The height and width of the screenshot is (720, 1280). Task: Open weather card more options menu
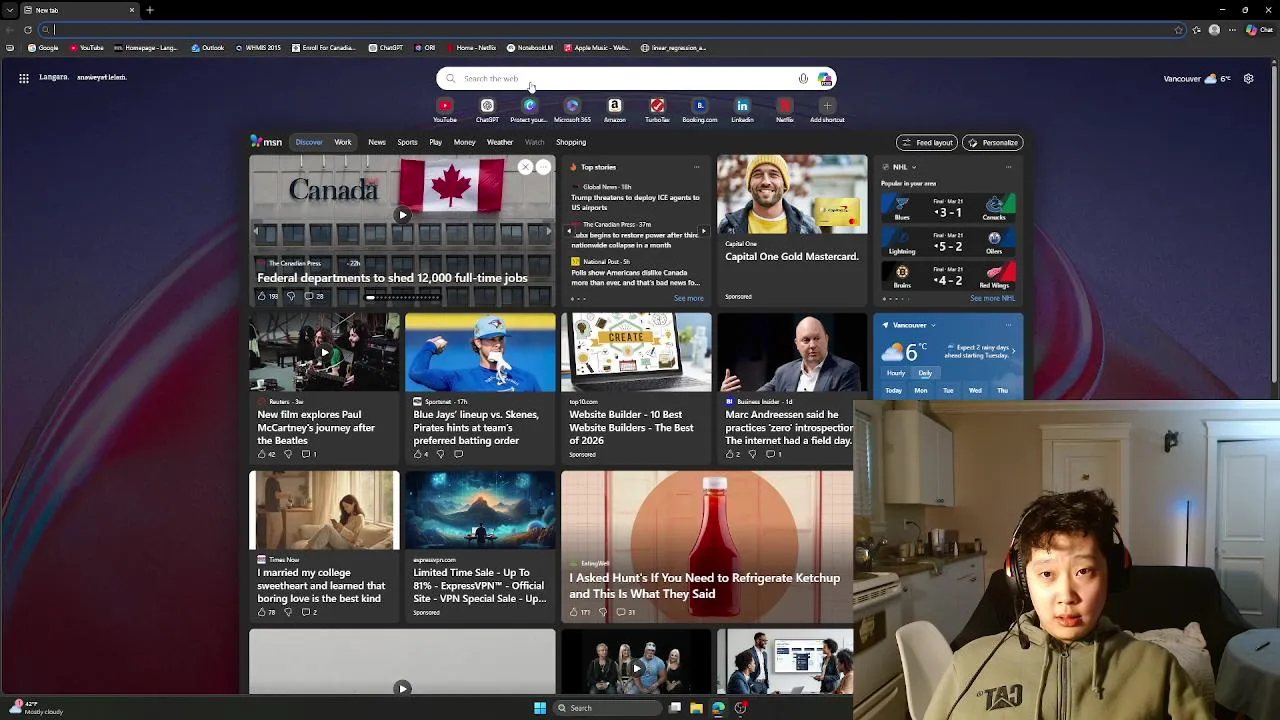(1008, 325)
